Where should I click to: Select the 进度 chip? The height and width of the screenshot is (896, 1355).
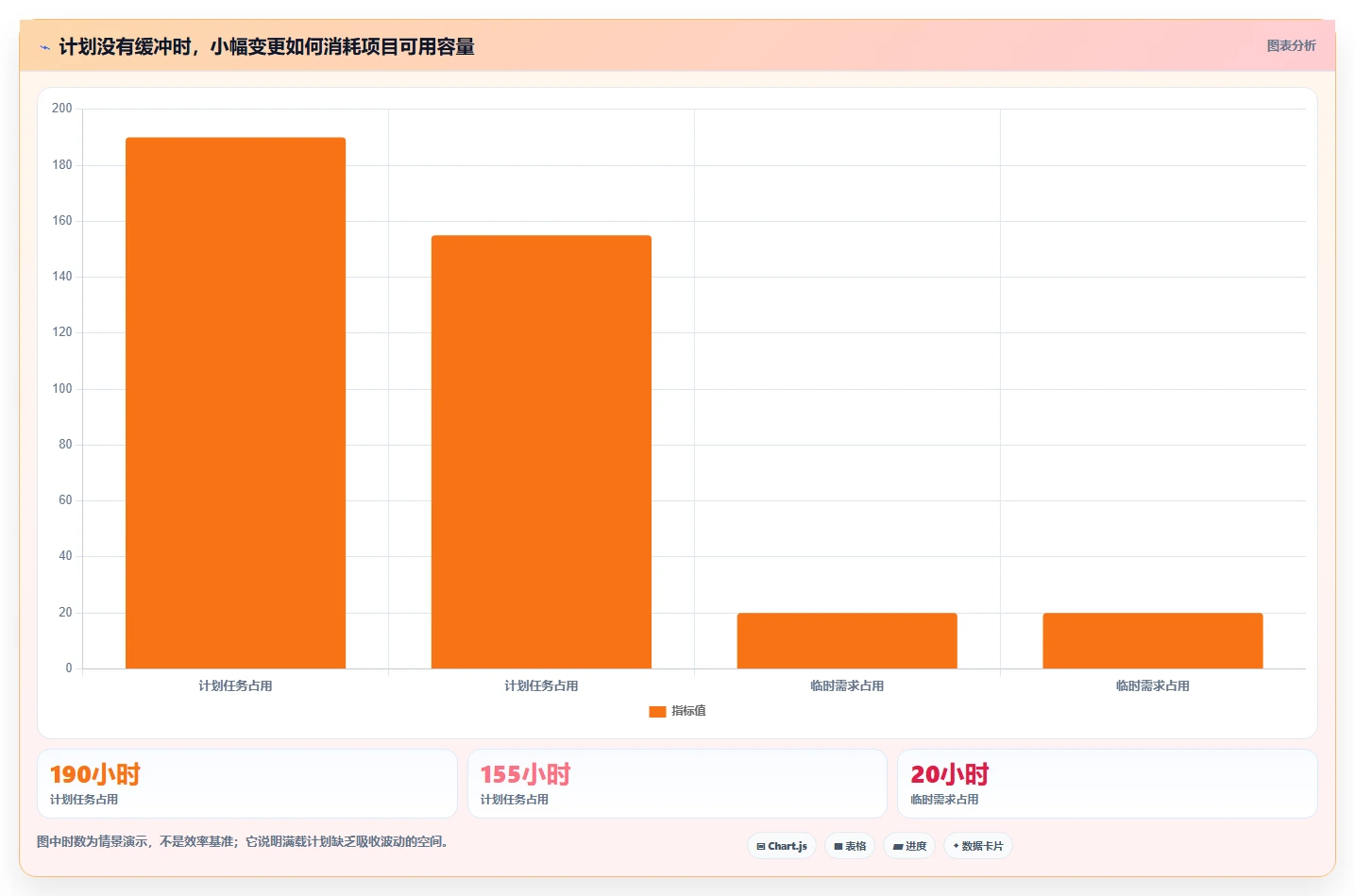tap(909, 846)
